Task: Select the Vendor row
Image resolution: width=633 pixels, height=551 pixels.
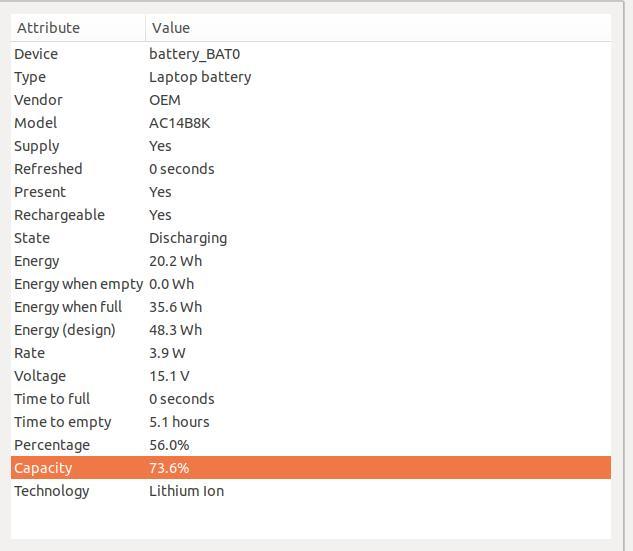Action: tap(311, 100)
